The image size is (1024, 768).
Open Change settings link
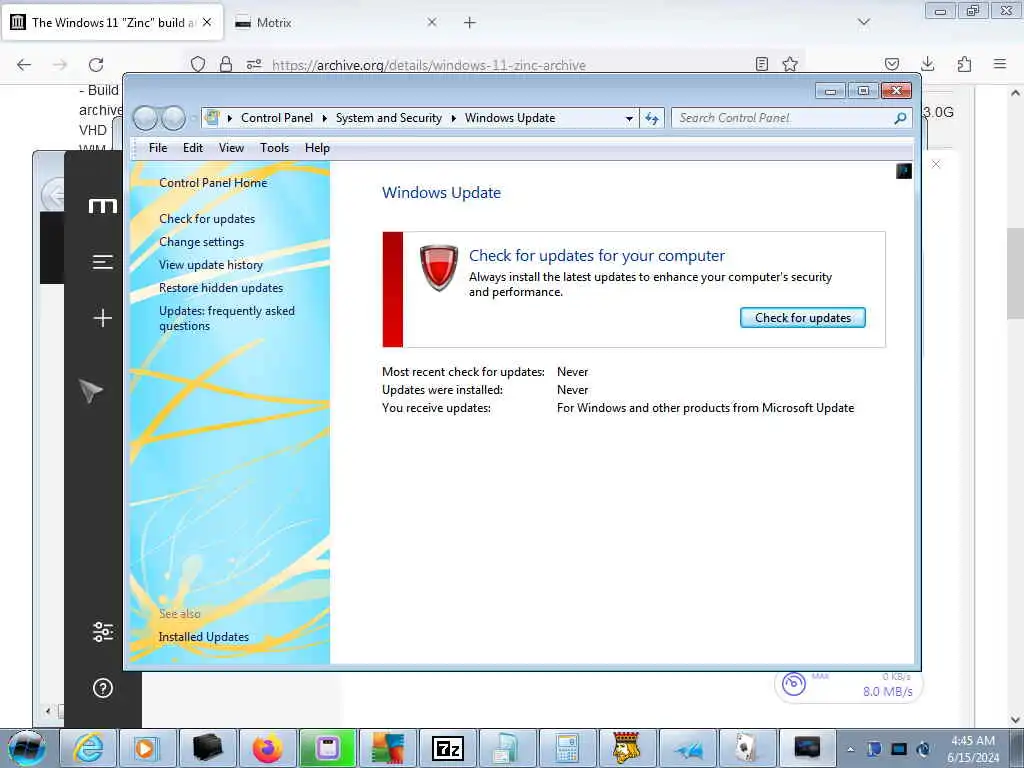pyautogui.click(x=201, y=242)
